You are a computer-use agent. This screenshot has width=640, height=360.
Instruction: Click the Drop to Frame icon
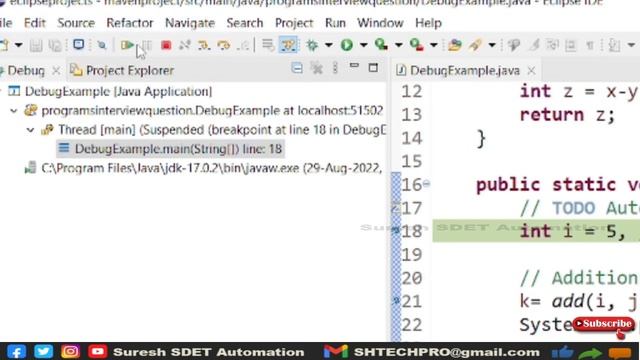point(268,45)
